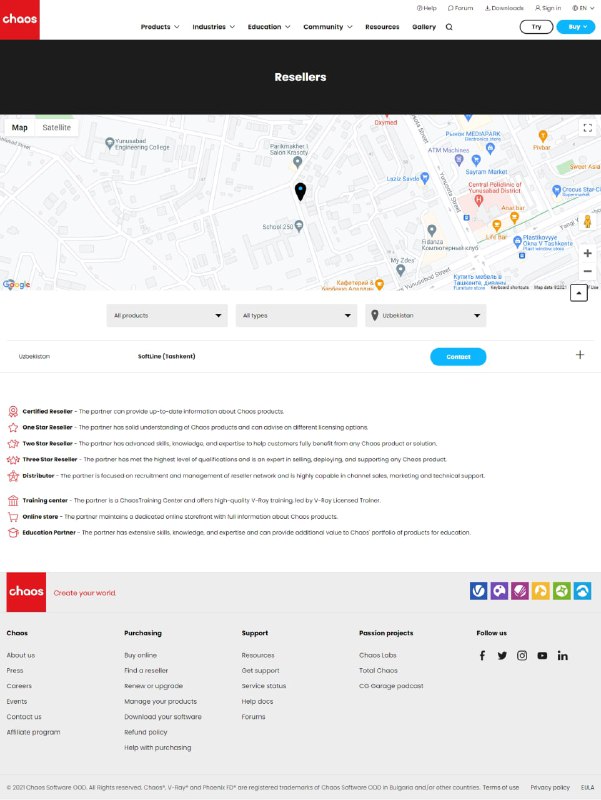
Task: Open the Terms of use link
Action: (x=500, y=787)
